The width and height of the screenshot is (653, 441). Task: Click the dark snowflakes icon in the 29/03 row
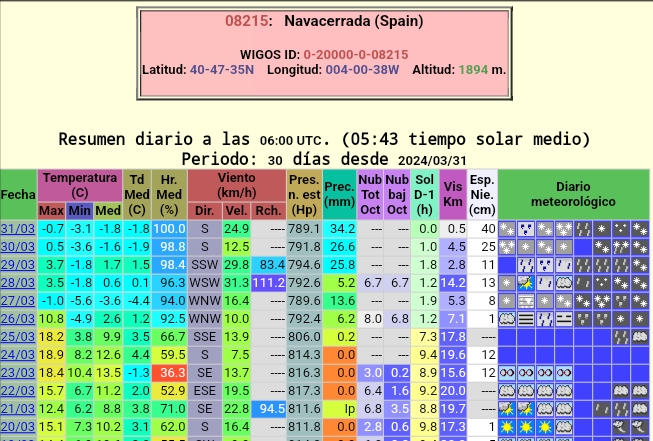coord(640,265)
